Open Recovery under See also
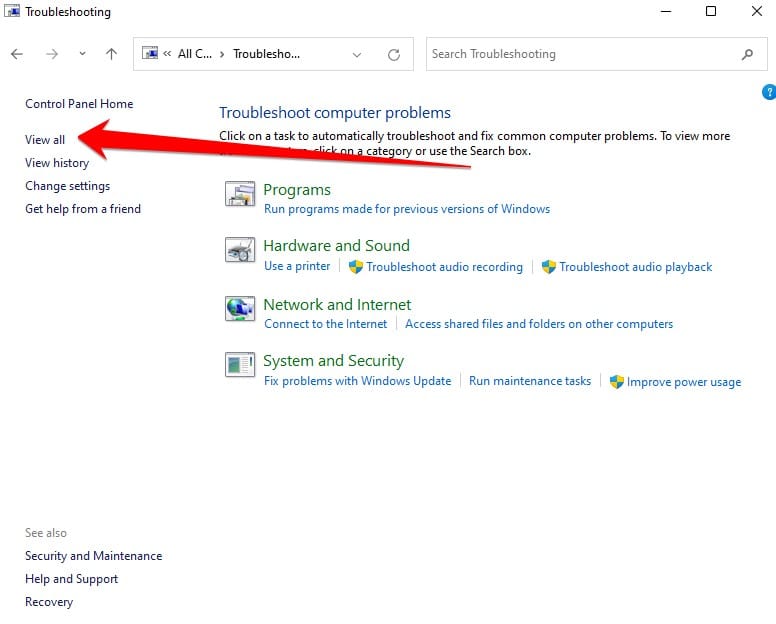Viewport: 776px width, 624px height. point(49,602)
